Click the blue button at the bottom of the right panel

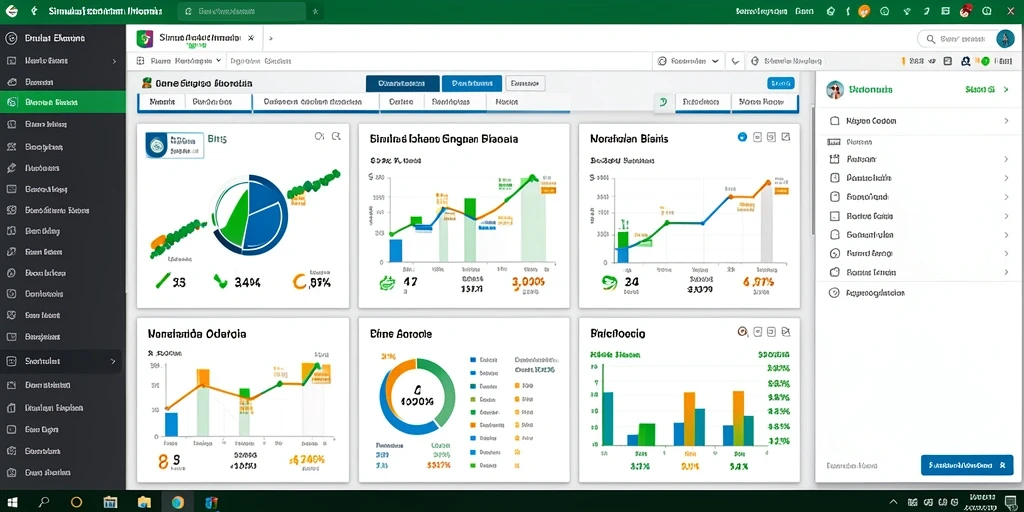tap(967, 465)
